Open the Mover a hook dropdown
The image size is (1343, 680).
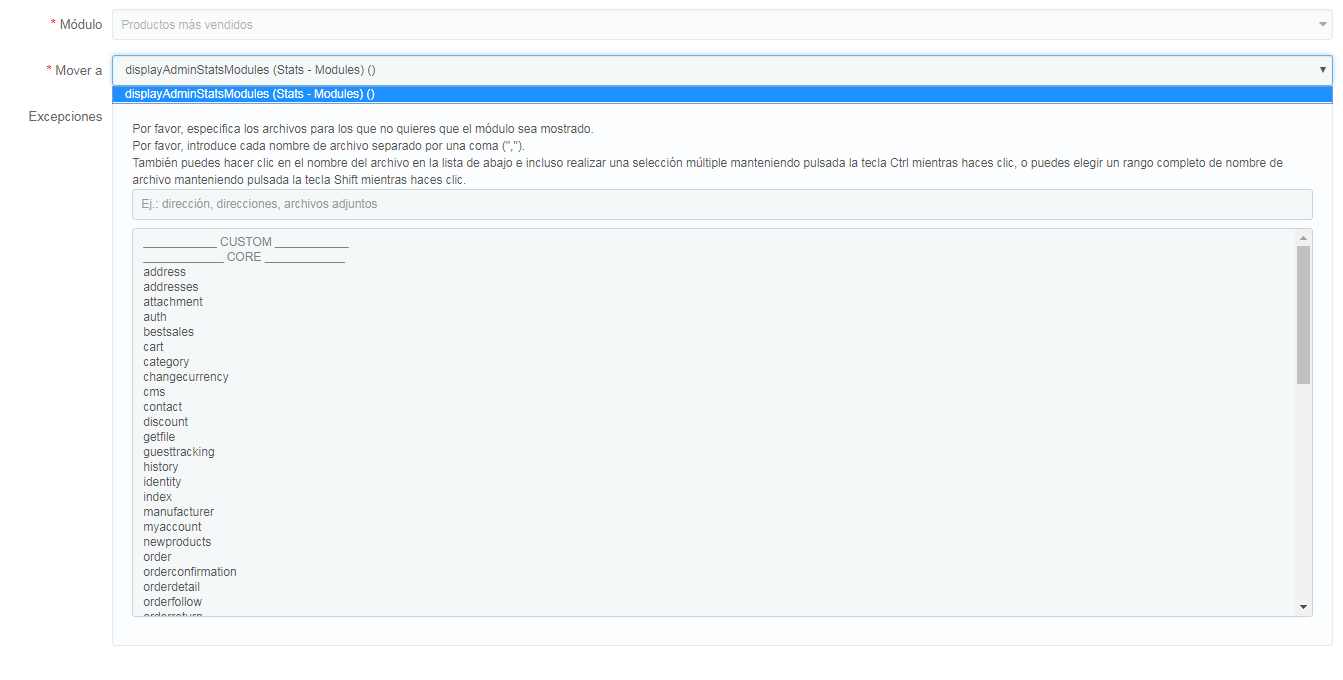(x=722, y=70)
